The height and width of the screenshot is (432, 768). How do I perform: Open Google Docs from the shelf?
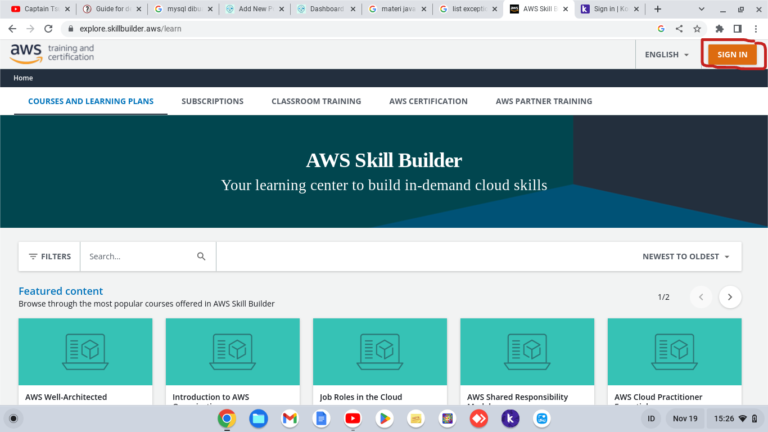[x=321, y=418]
